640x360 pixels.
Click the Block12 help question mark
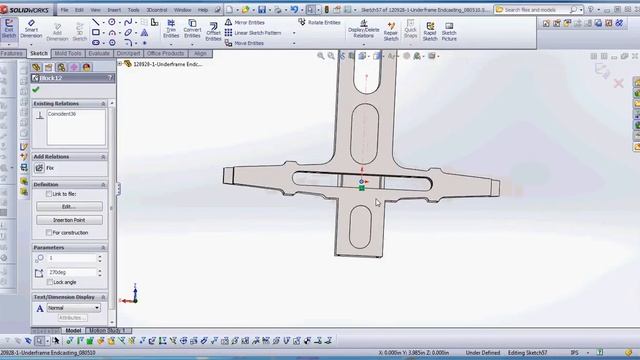pyautogui.click(x=110, y=78)
